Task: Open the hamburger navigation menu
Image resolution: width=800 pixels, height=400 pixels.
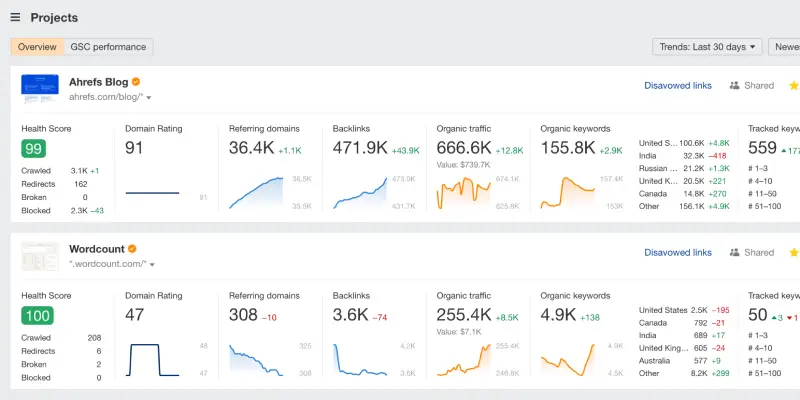Action: click(x=15, y=17)
